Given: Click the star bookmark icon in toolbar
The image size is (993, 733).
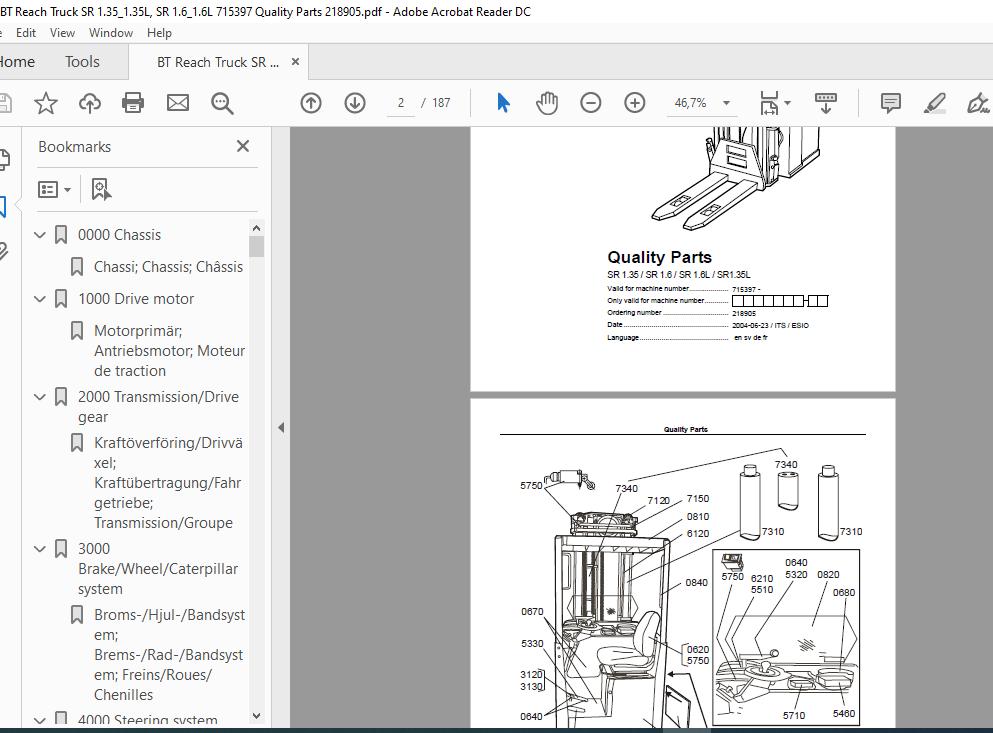Looking at the screenshot, I should point(46,103).
